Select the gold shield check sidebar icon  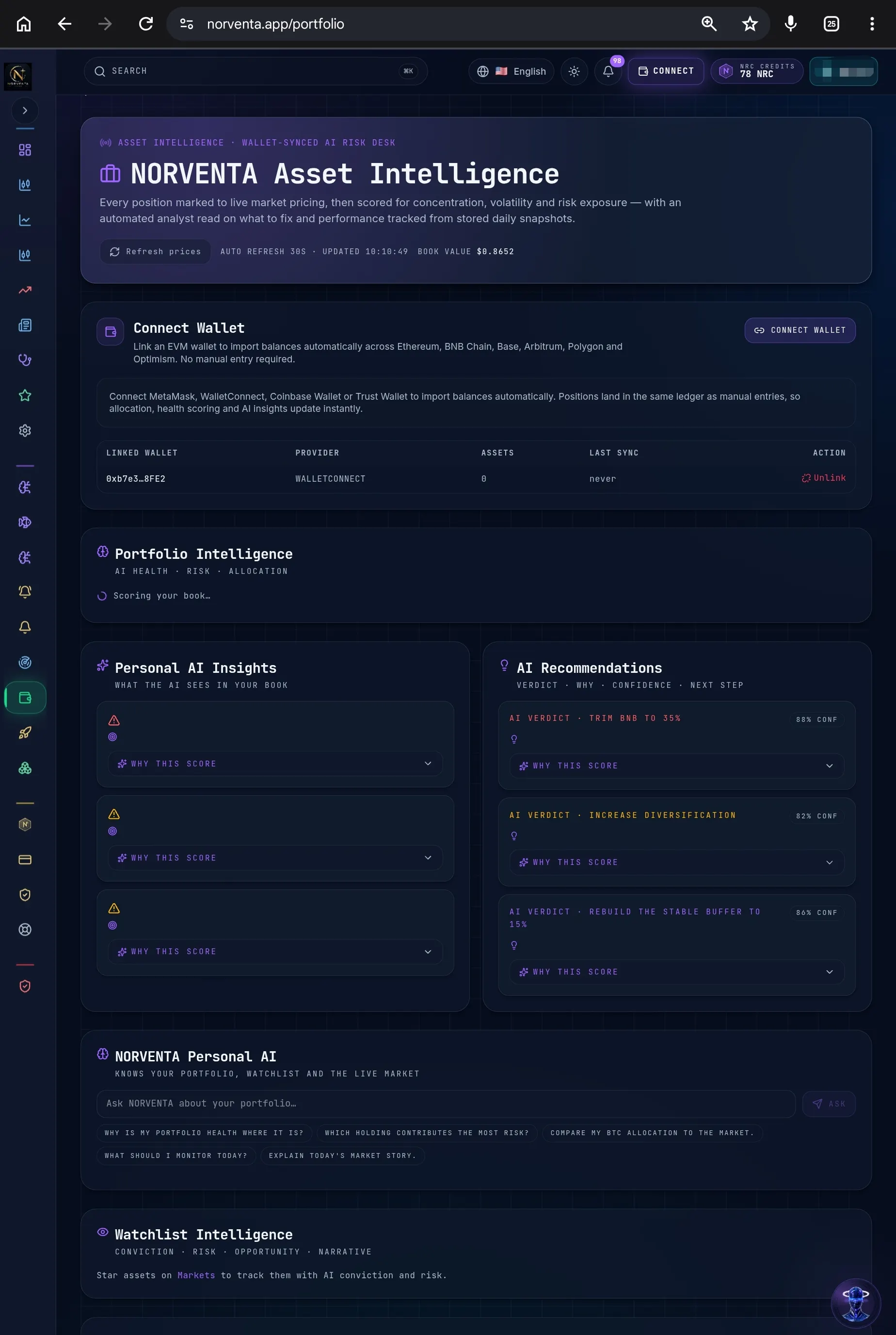(25, 895)
